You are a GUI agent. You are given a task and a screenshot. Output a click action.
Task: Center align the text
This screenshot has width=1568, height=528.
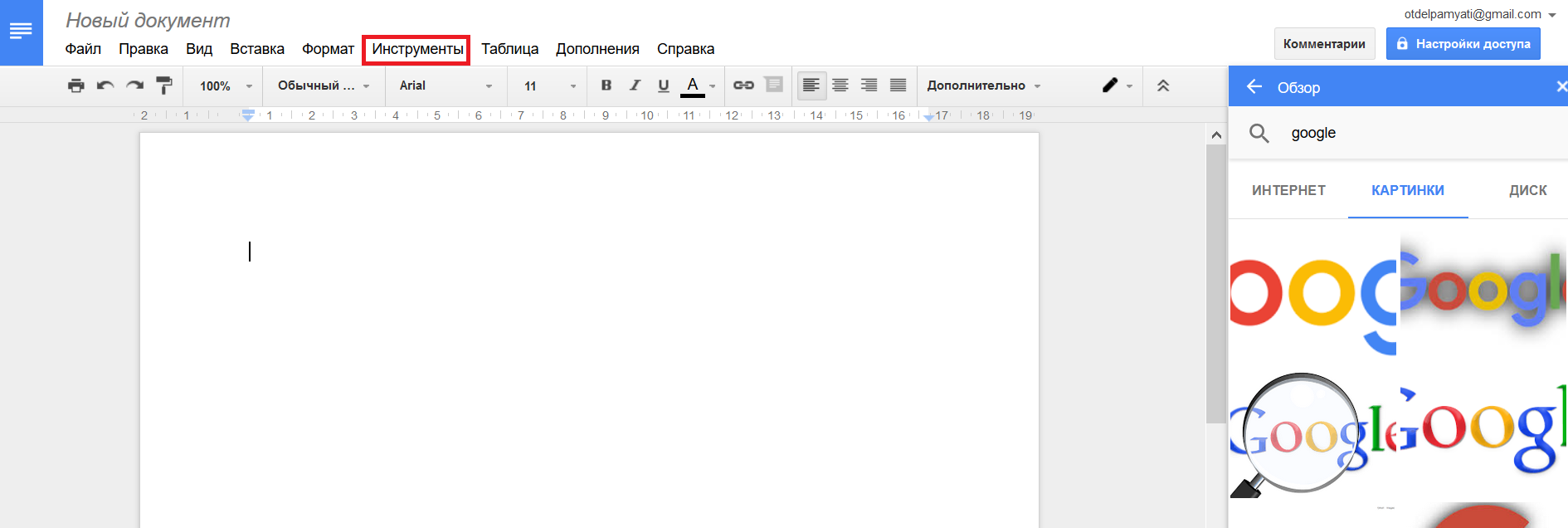point(840,86)
